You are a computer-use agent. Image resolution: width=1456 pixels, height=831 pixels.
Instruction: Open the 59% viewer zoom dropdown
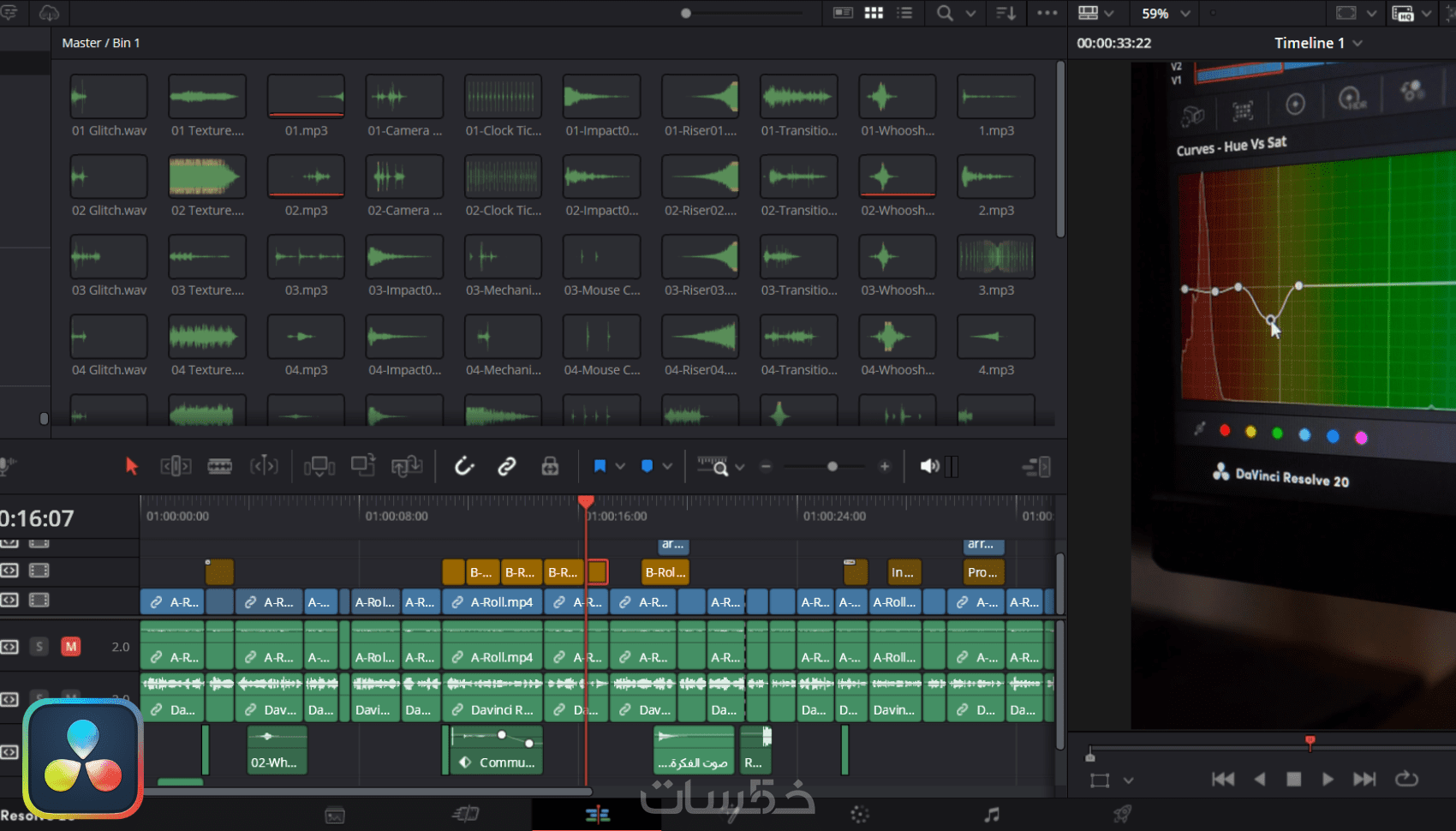(x=1185, y=13)
